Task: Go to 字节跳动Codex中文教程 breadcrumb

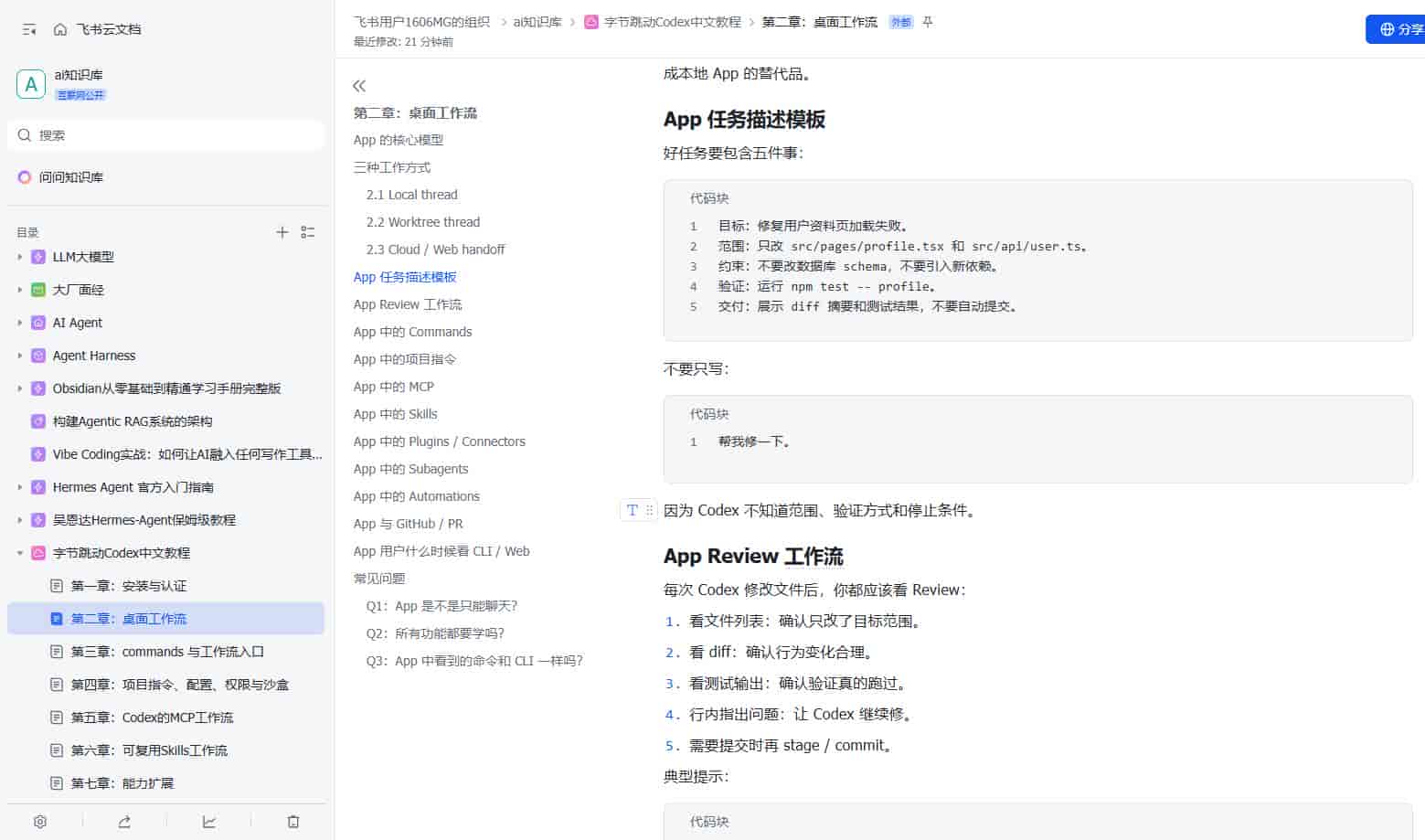Action: pos(673,22)
